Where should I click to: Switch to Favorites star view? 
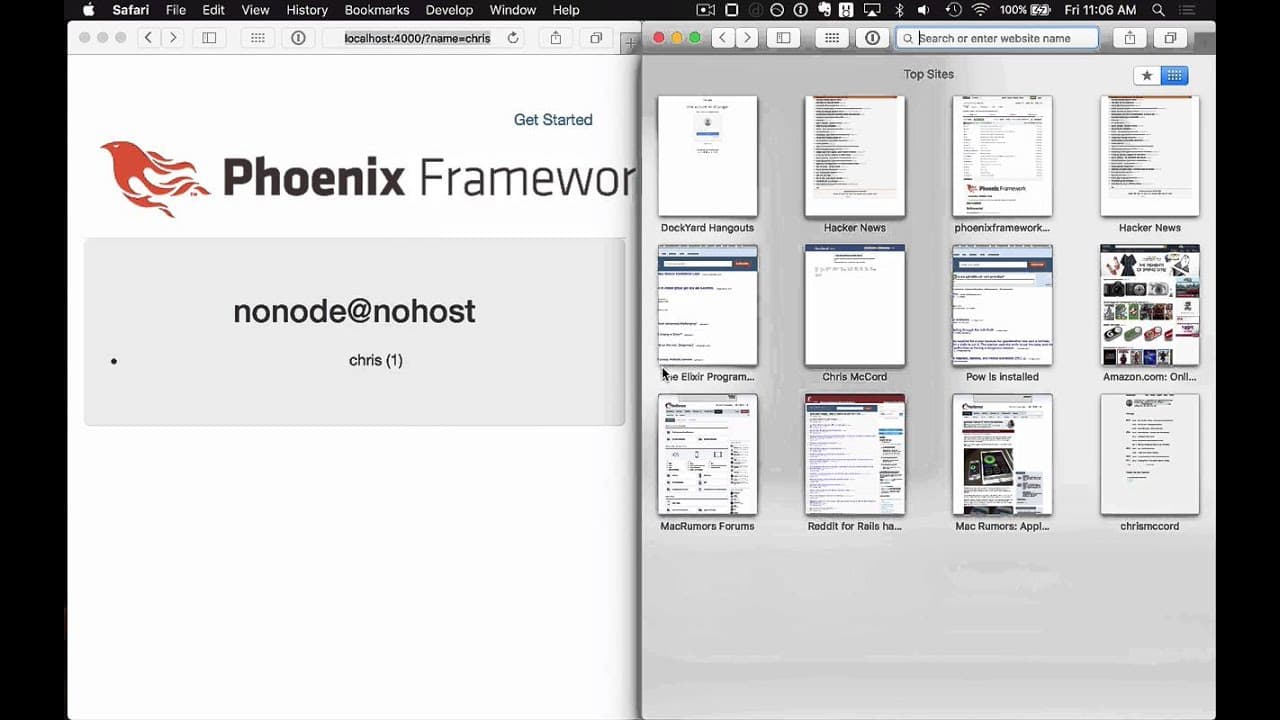1147,75
